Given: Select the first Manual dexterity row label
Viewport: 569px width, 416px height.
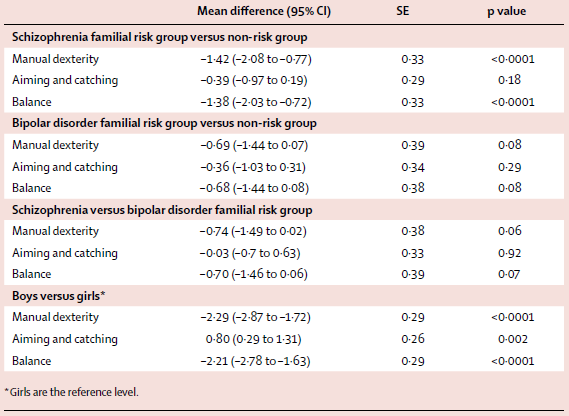Looking at the screenshot, I should pyautogui.click(x=56, y=59).
